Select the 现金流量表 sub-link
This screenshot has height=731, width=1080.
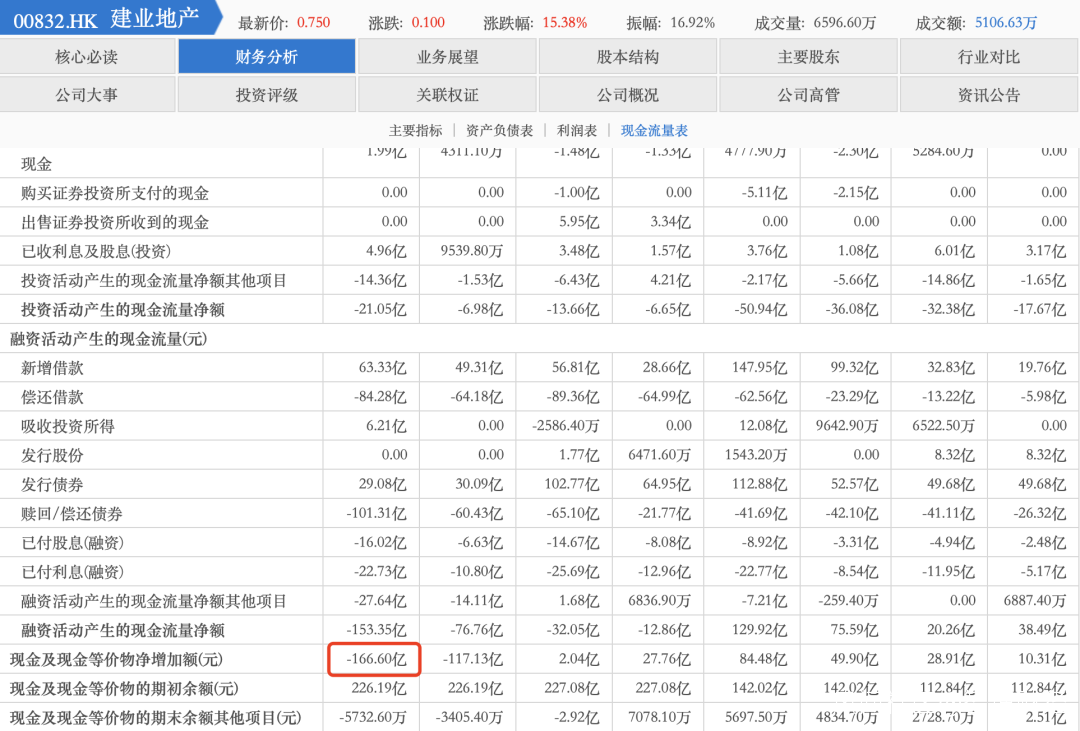coord(654,130)
